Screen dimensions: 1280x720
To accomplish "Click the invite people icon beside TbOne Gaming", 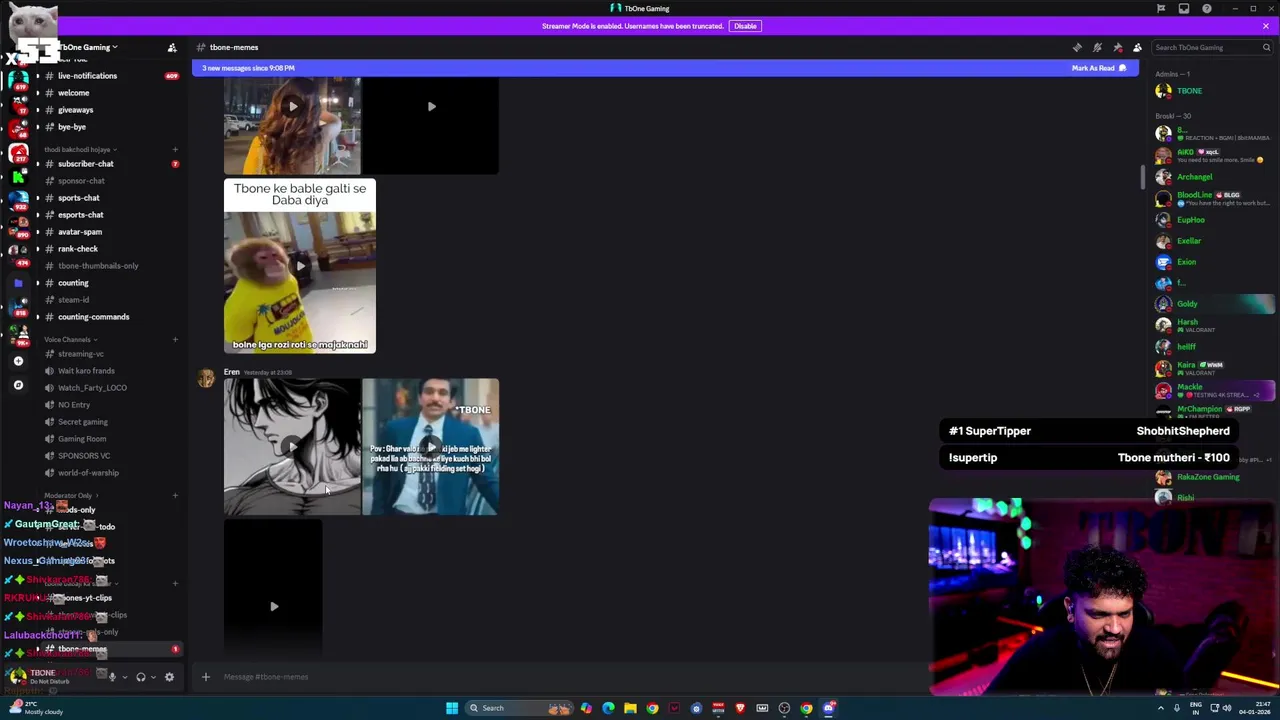I will [x=172, y=47].
